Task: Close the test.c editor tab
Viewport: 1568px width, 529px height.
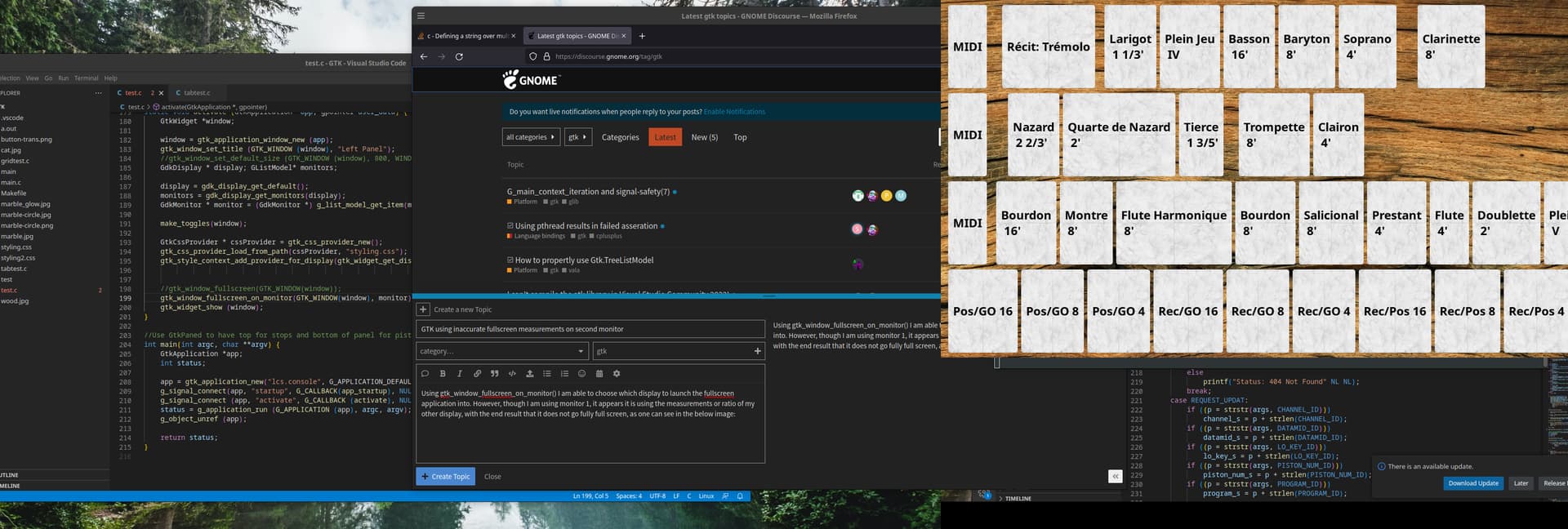Action: click(x=161, y=93)
